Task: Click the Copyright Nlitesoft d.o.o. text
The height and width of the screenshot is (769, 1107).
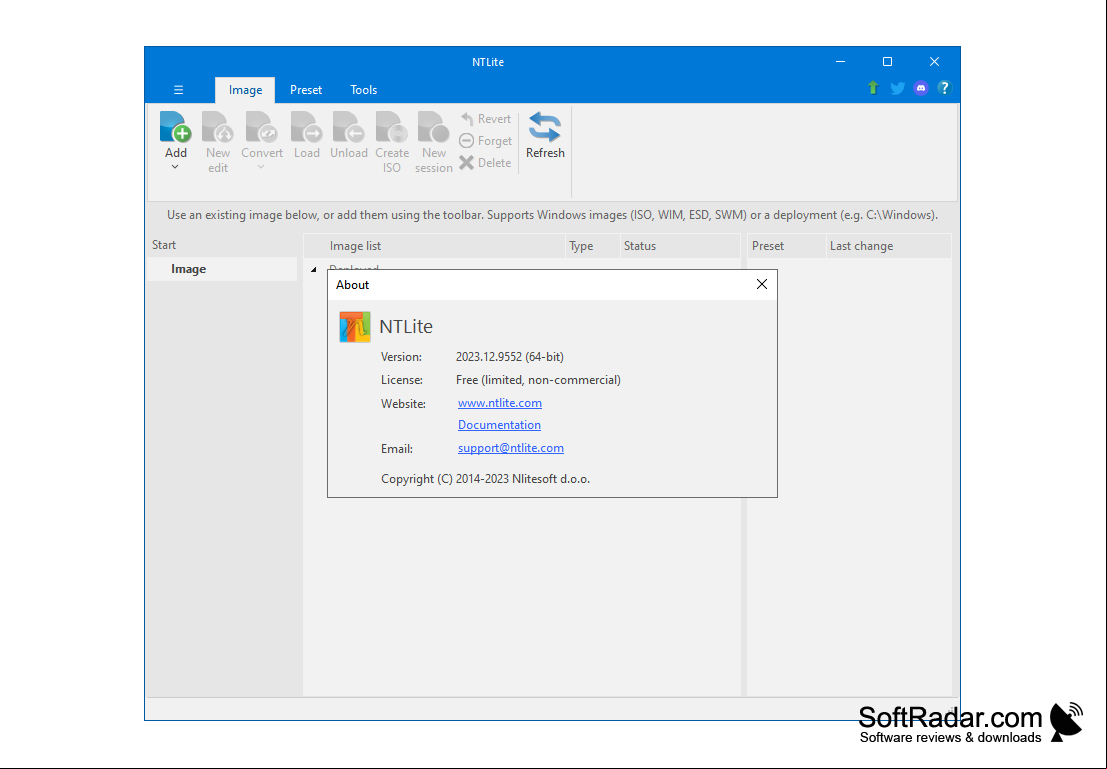Action: [485, 479]
